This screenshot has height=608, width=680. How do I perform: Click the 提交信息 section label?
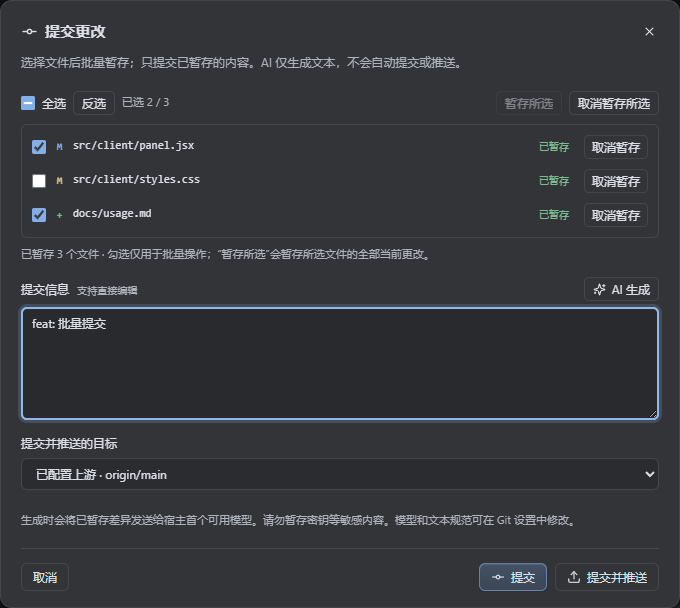click(45, 289)
